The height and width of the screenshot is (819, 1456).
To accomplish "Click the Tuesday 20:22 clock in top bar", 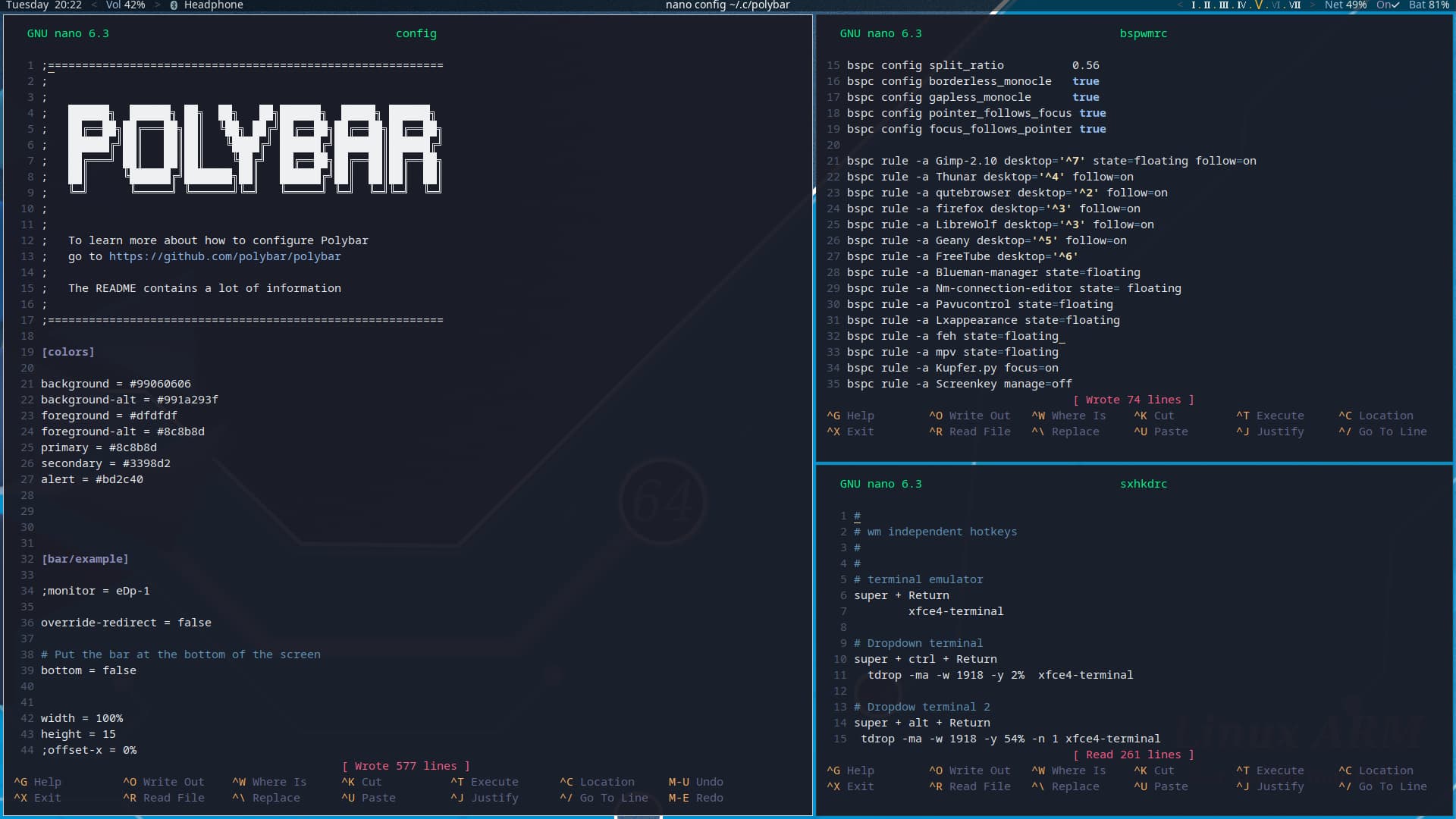I will coord(44,5).
